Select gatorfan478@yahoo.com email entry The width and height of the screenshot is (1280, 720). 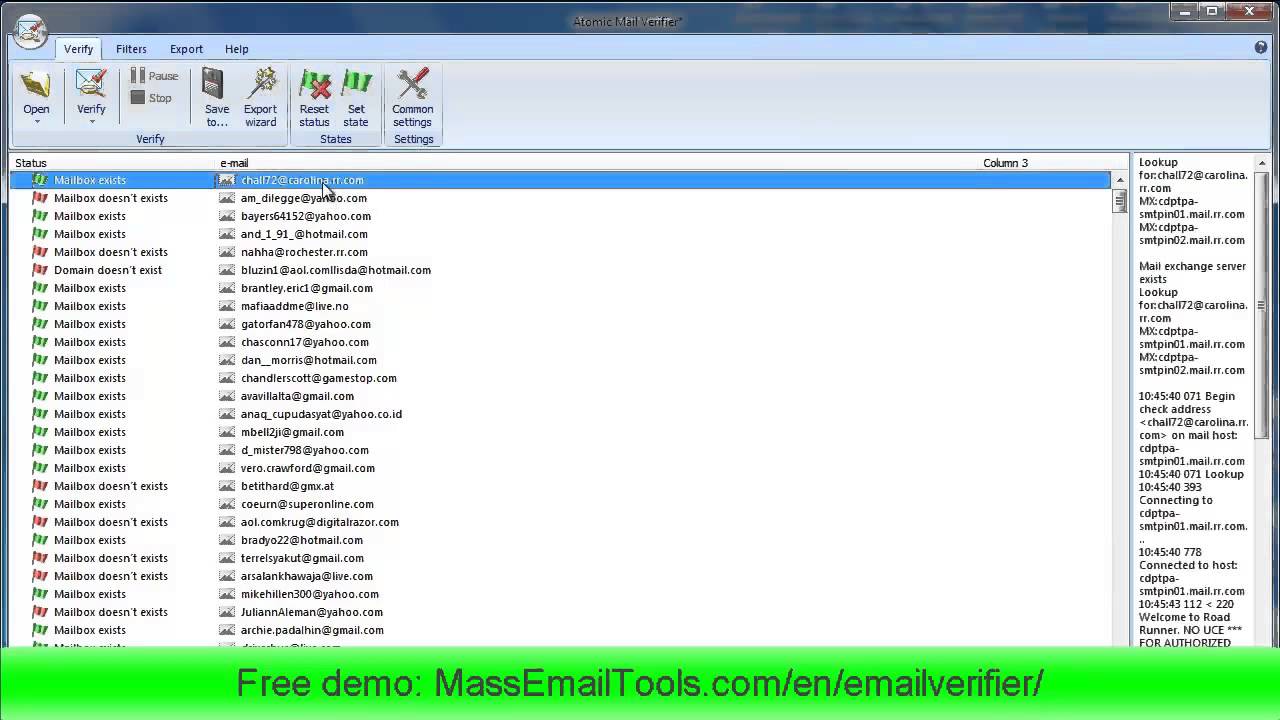click(x=305, y=324)
